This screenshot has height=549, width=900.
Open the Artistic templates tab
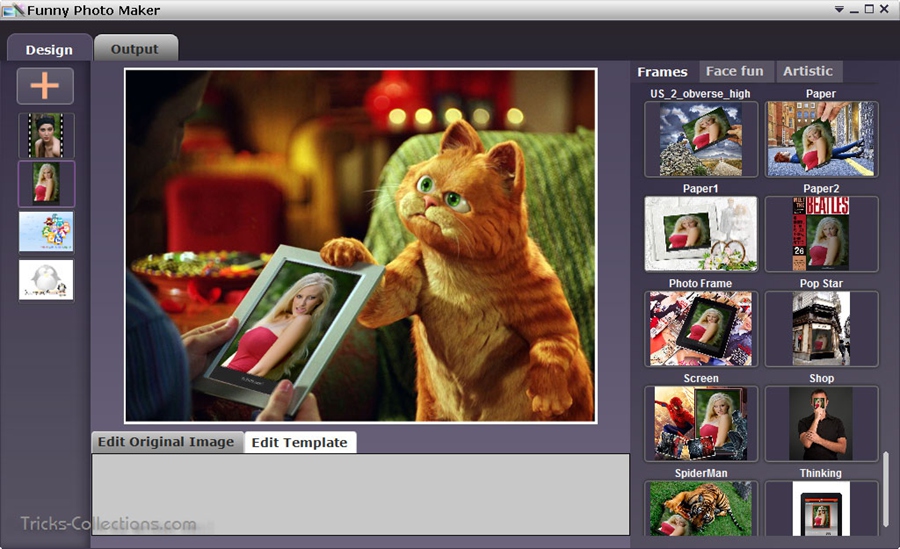[x=808, y=71]
